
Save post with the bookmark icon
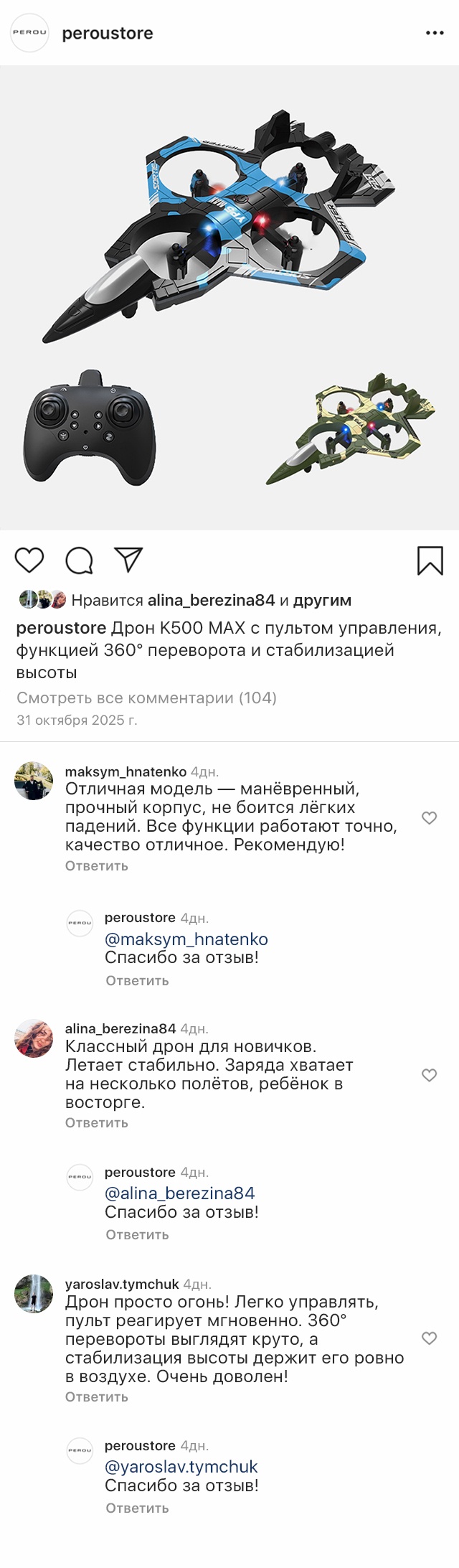(430, 560)
